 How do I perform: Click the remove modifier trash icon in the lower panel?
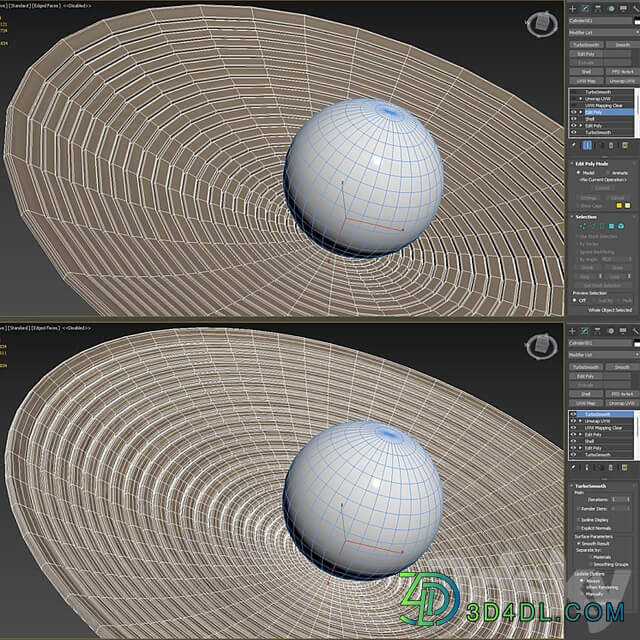[611, 468]
